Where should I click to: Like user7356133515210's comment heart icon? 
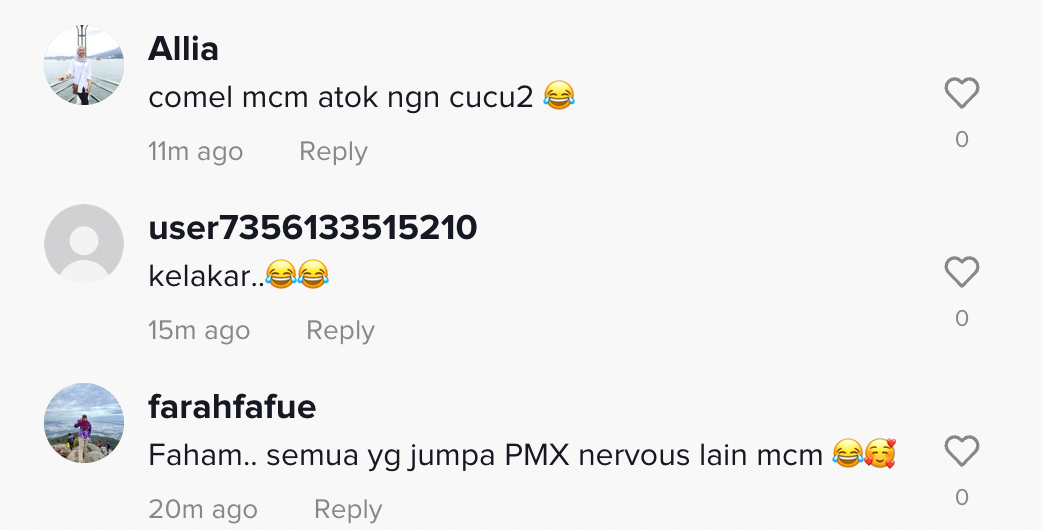pos(962,272)
